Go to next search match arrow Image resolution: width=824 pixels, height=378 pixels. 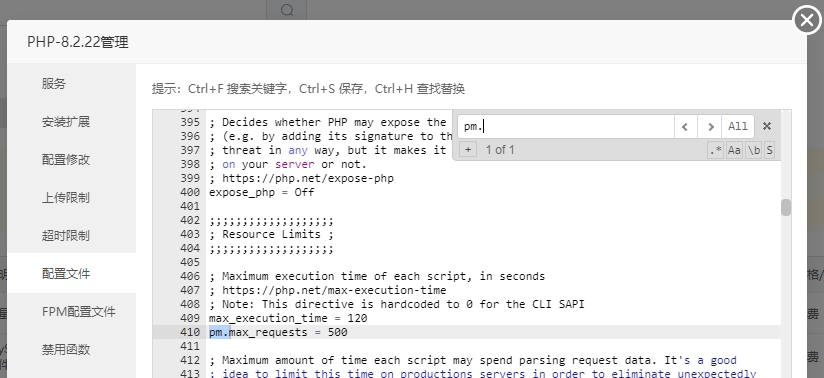pos(710,126)
